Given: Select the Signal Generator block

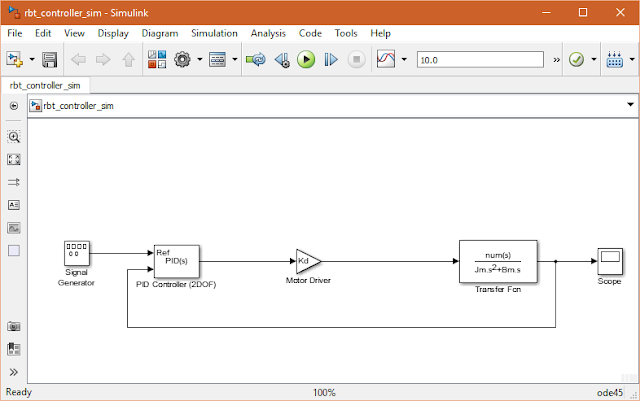Looking at the screenshot, I should (x=77, y=253).
